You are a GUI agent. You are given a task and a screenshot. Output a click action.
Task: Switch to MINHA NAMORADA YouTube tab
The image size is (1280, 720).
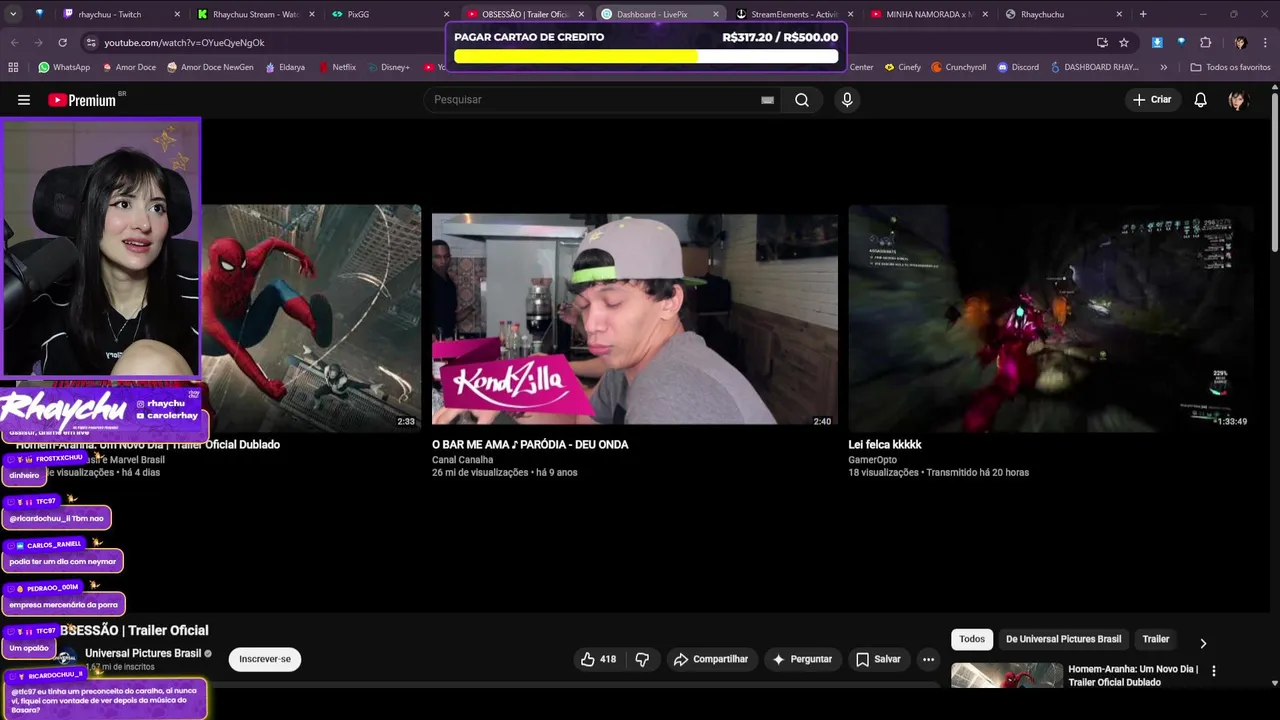(x=929, y=14)
